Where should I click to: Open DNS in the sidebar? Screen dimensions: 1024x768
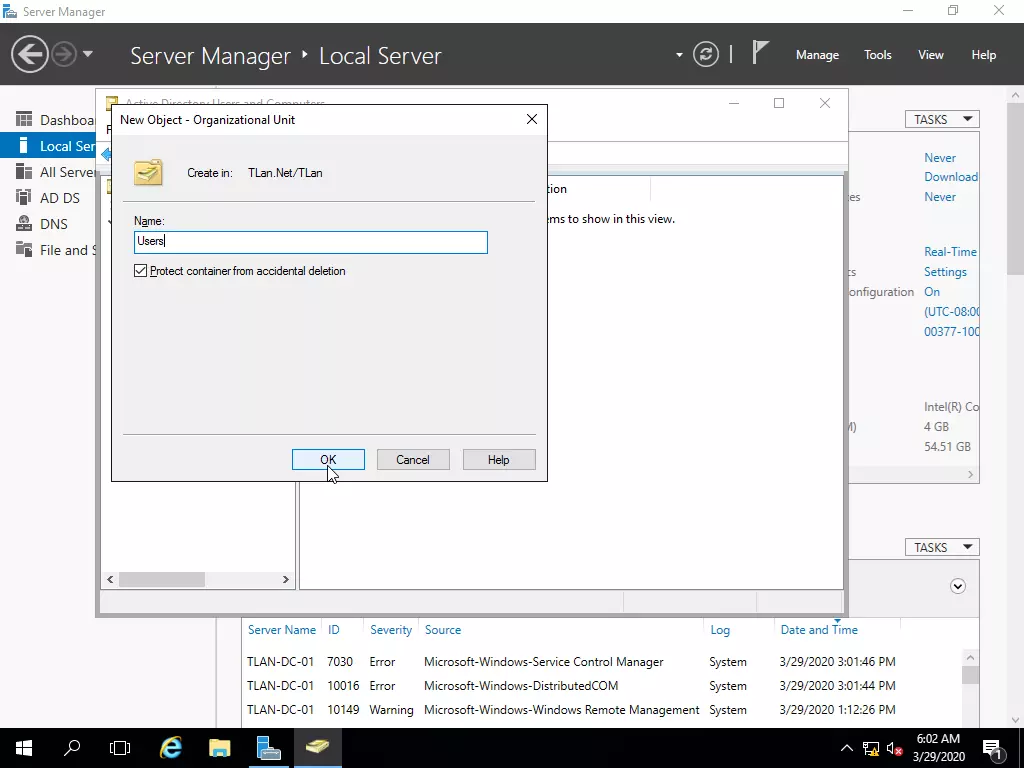48,224
